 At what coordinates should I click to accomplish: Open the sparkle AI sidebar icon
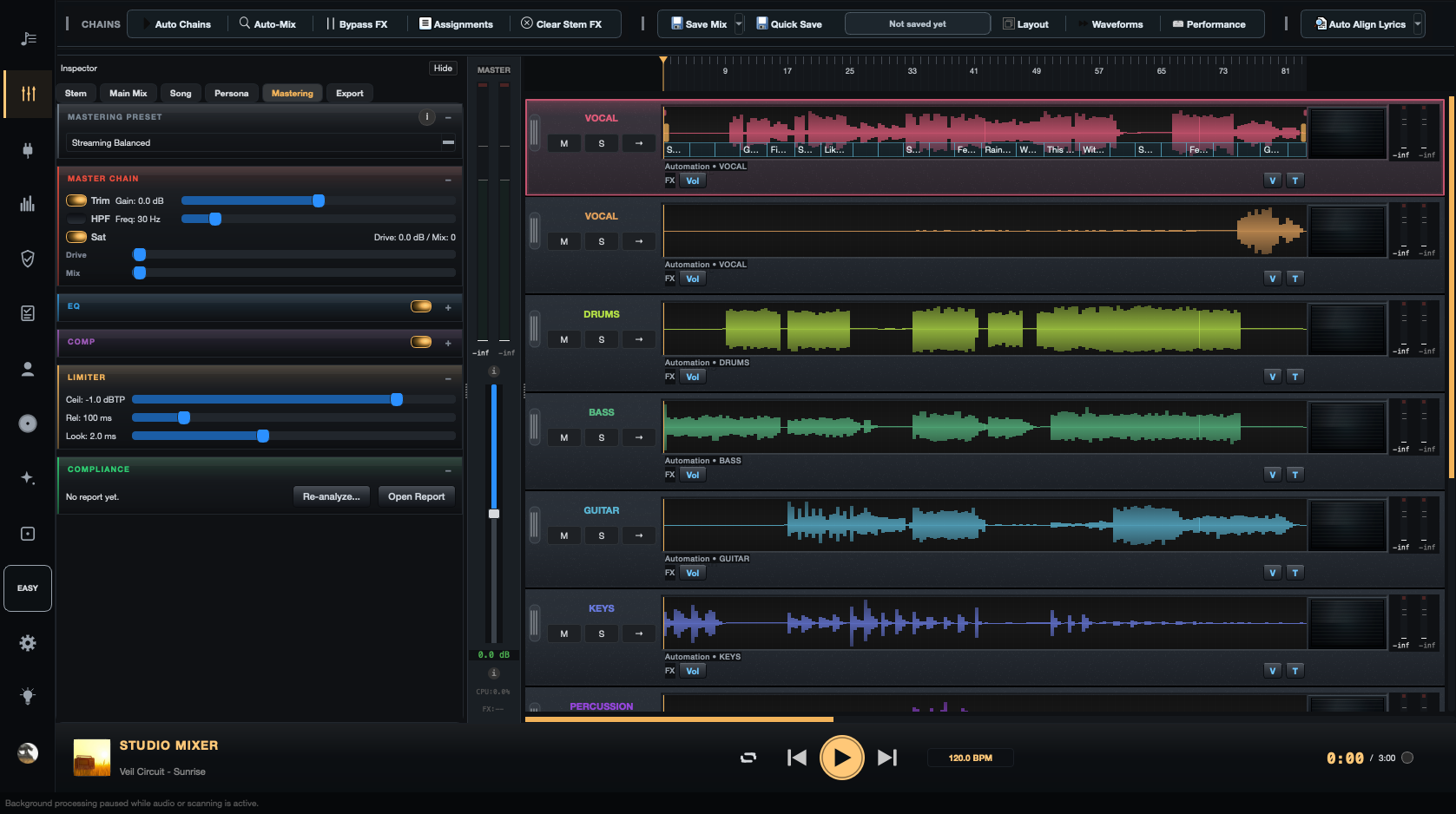tap(28, 478)
